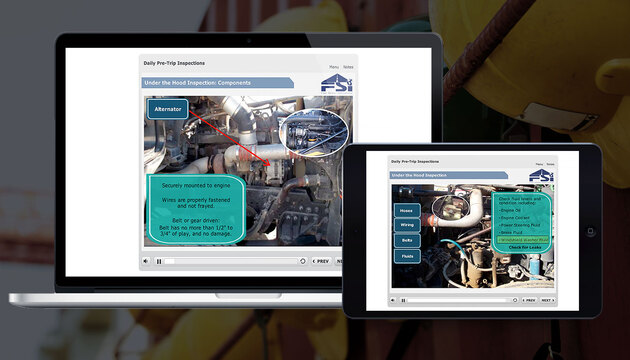Select the Wiring button on the tablet
Image resolution: width=630 pixels, height=360 pixels.
[407, 225]
